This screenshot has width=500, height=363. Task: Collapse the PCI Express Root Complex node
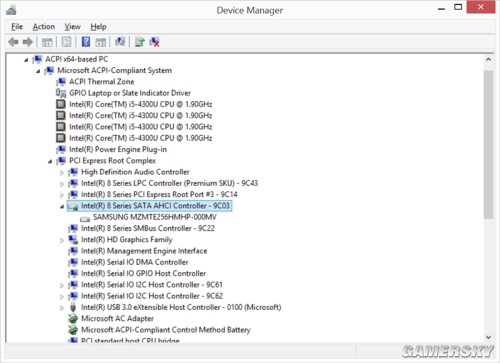(50, 162)
